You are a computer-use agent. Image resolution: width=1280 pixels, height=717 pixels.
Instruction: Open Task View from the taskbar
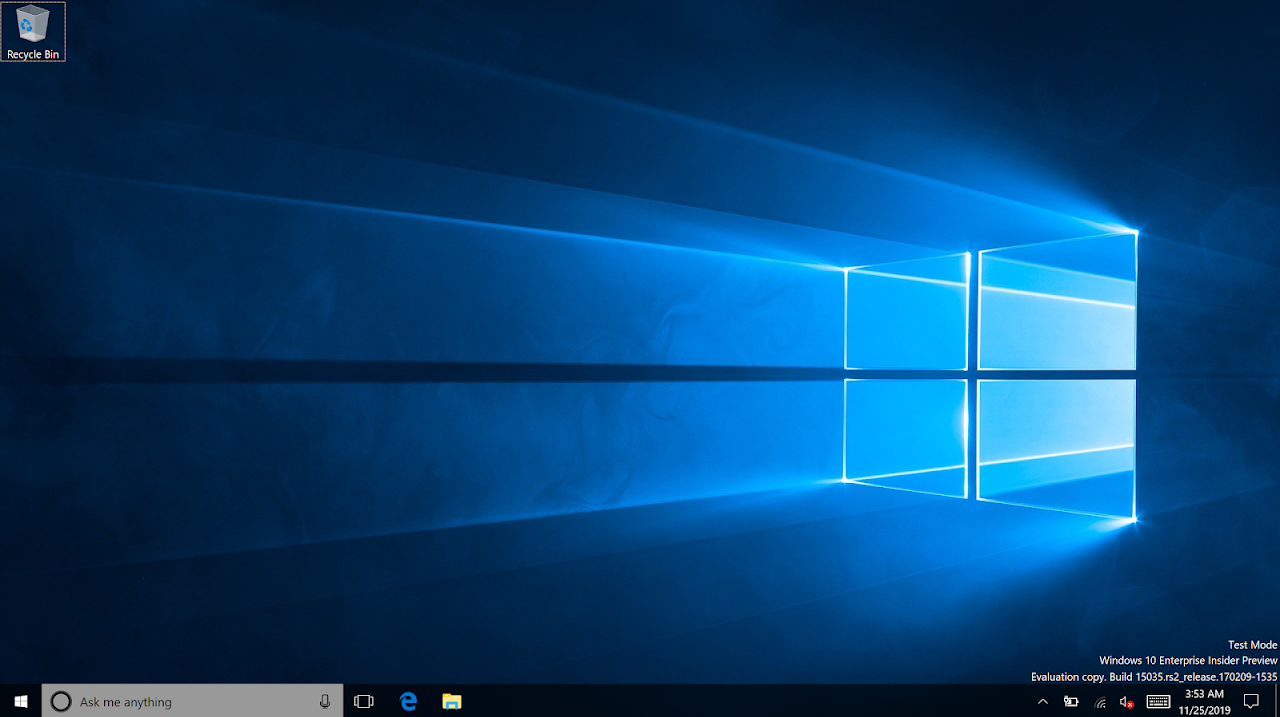[x=364, y=702]
